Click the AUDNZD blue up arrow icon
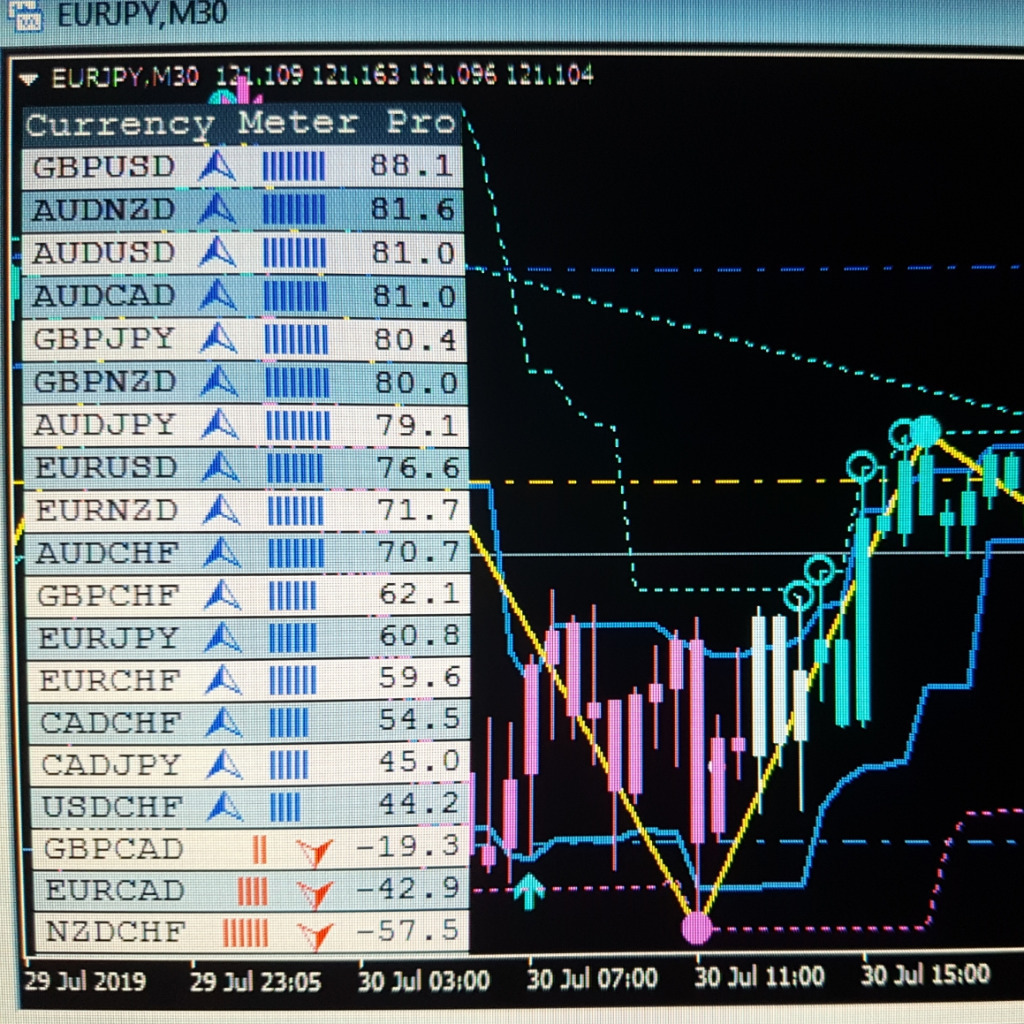The width and height of the screenshot is (1024, 1024). pyautogui.click(x=217, y=209)
